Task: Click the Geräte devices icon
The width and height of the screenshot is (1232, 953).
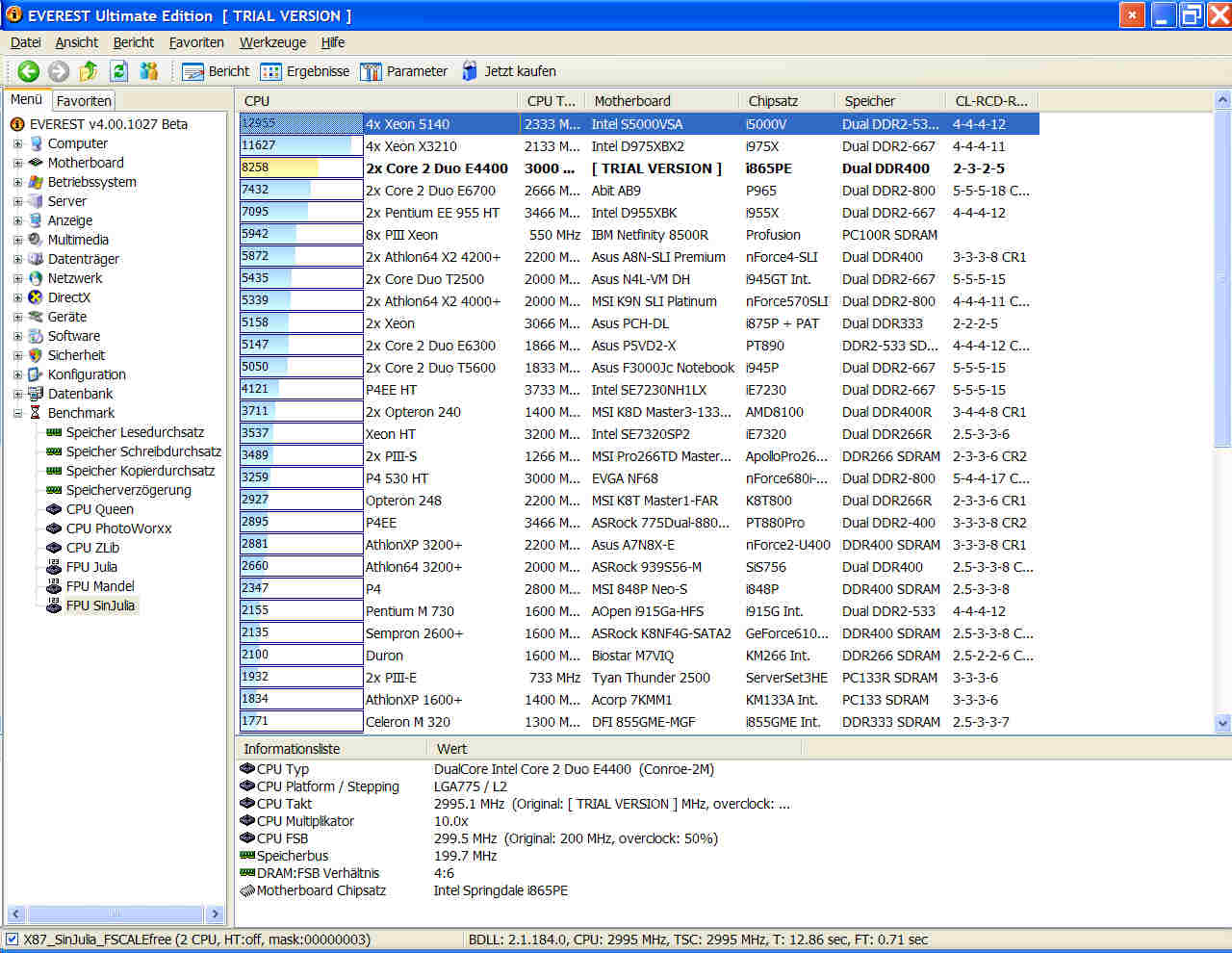Action: [36, 317]
